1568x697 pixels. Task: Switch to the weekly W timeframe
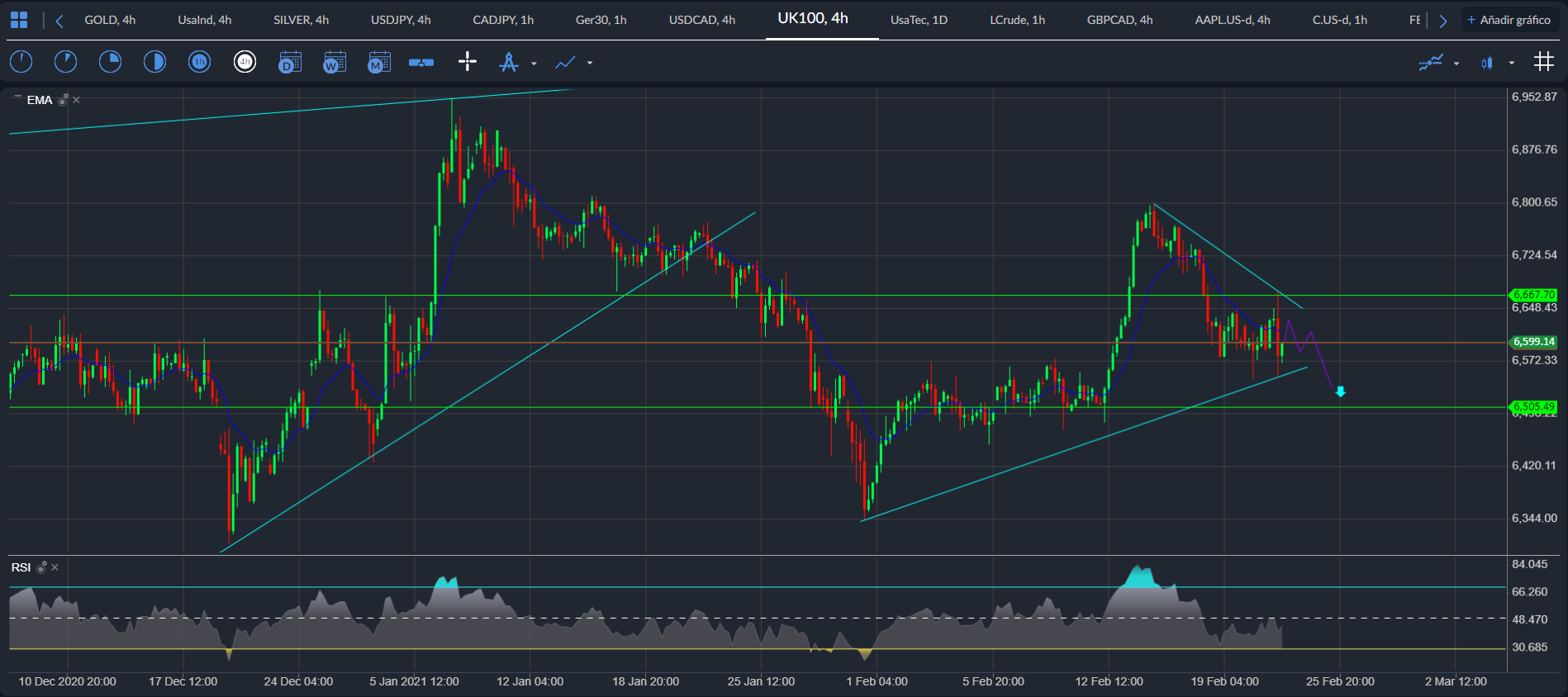click(x=335, y=62)
